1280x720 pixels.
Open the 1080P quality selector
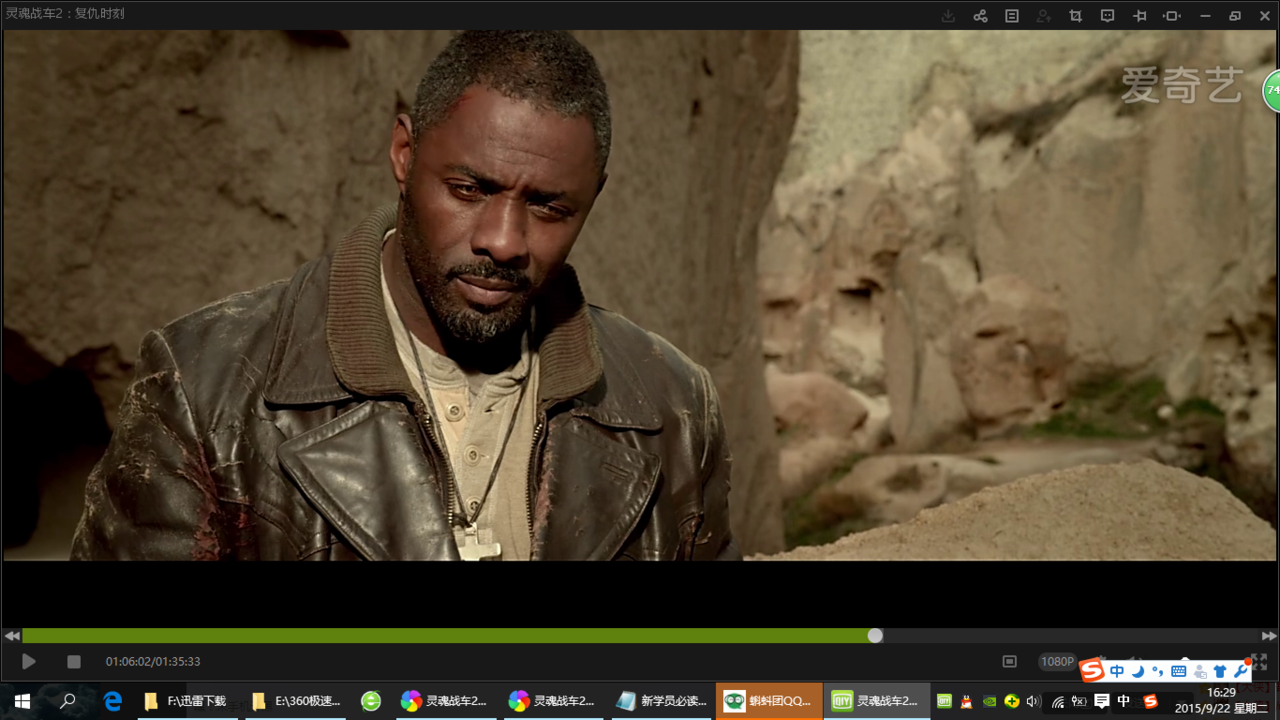[x=1057, y=662]
